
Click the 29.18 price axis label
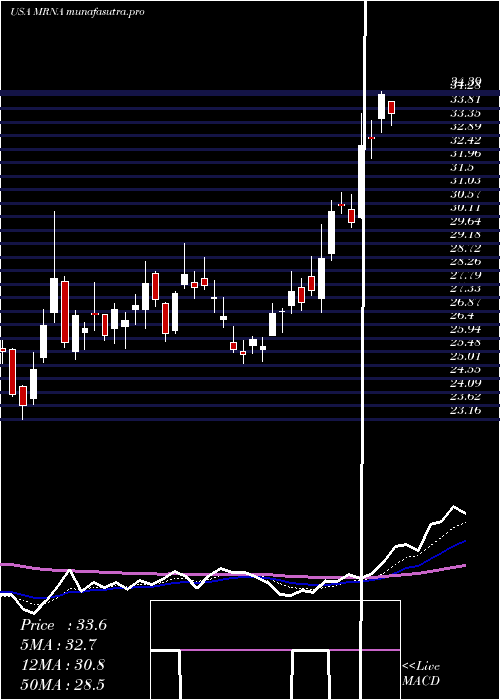[x=466, y=235]
